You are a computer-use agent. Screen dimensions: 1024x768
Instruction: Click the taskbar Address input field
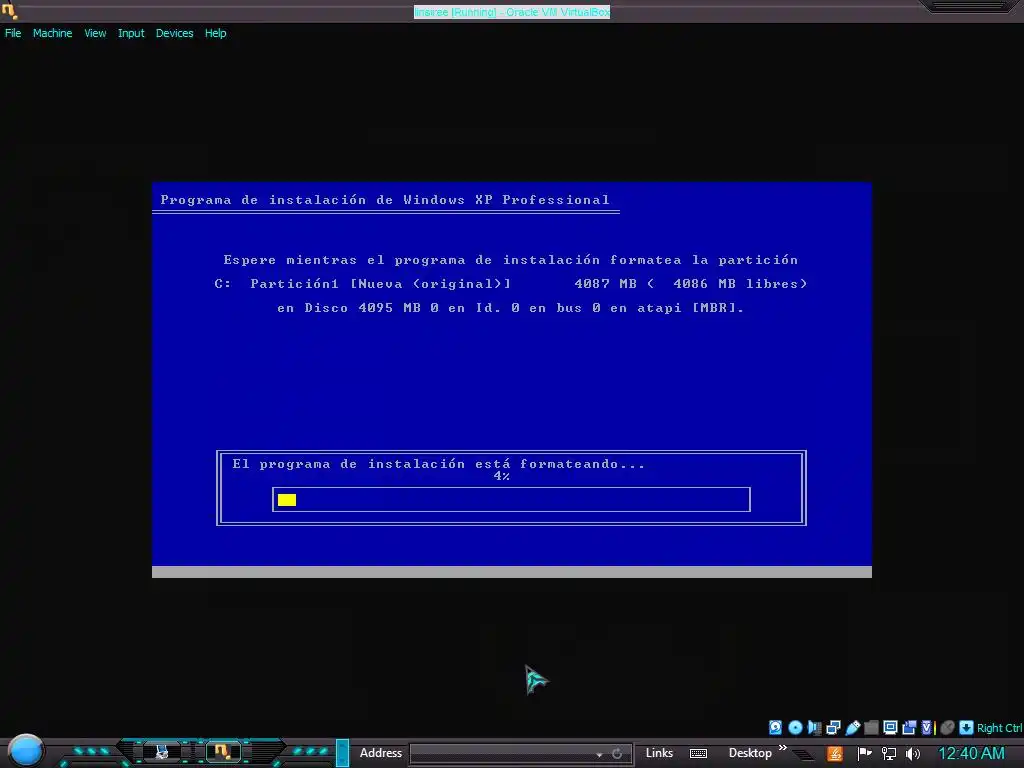coord(502,754)
